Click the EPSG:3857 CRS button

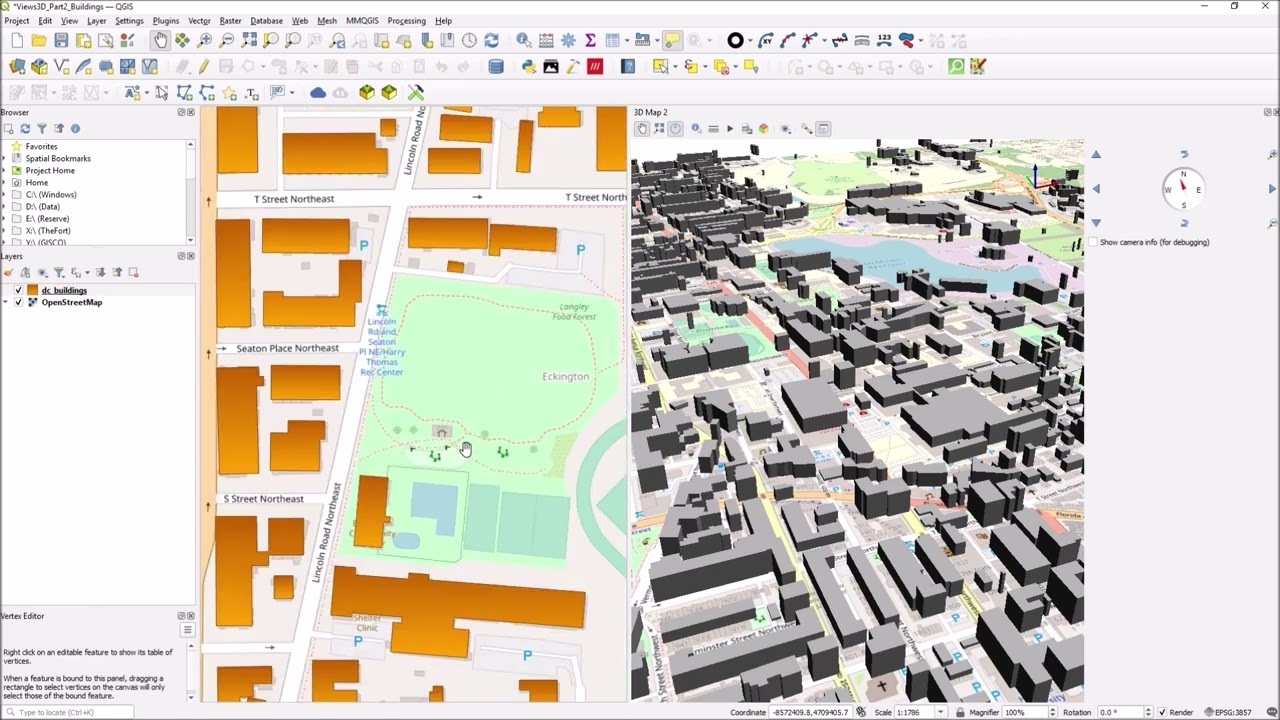pos(1227,712)
